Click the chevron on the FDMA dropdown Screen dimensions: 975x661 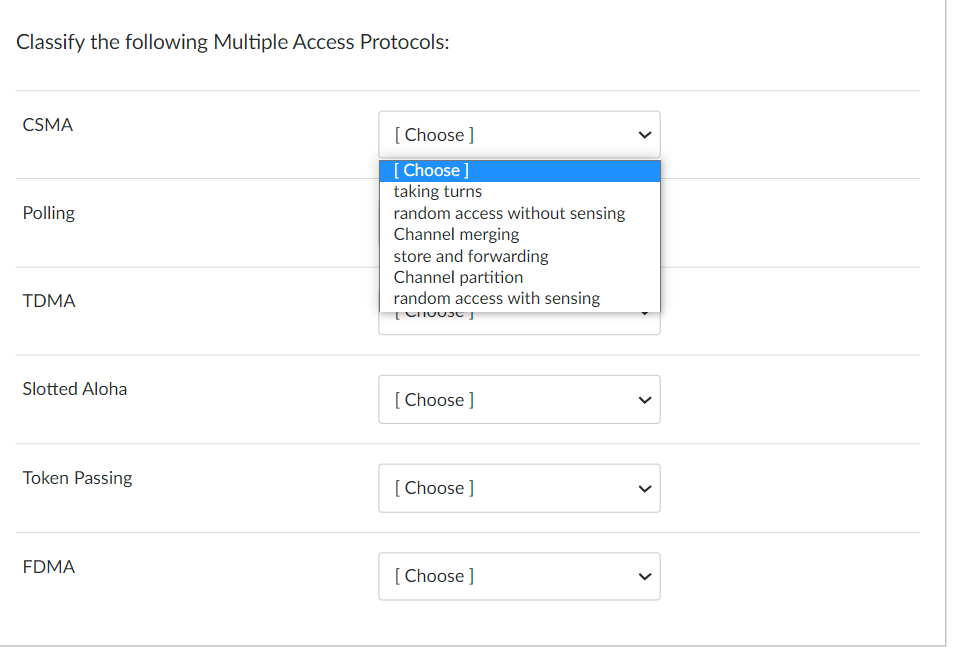pyautogui.click(x=644, y=576)
